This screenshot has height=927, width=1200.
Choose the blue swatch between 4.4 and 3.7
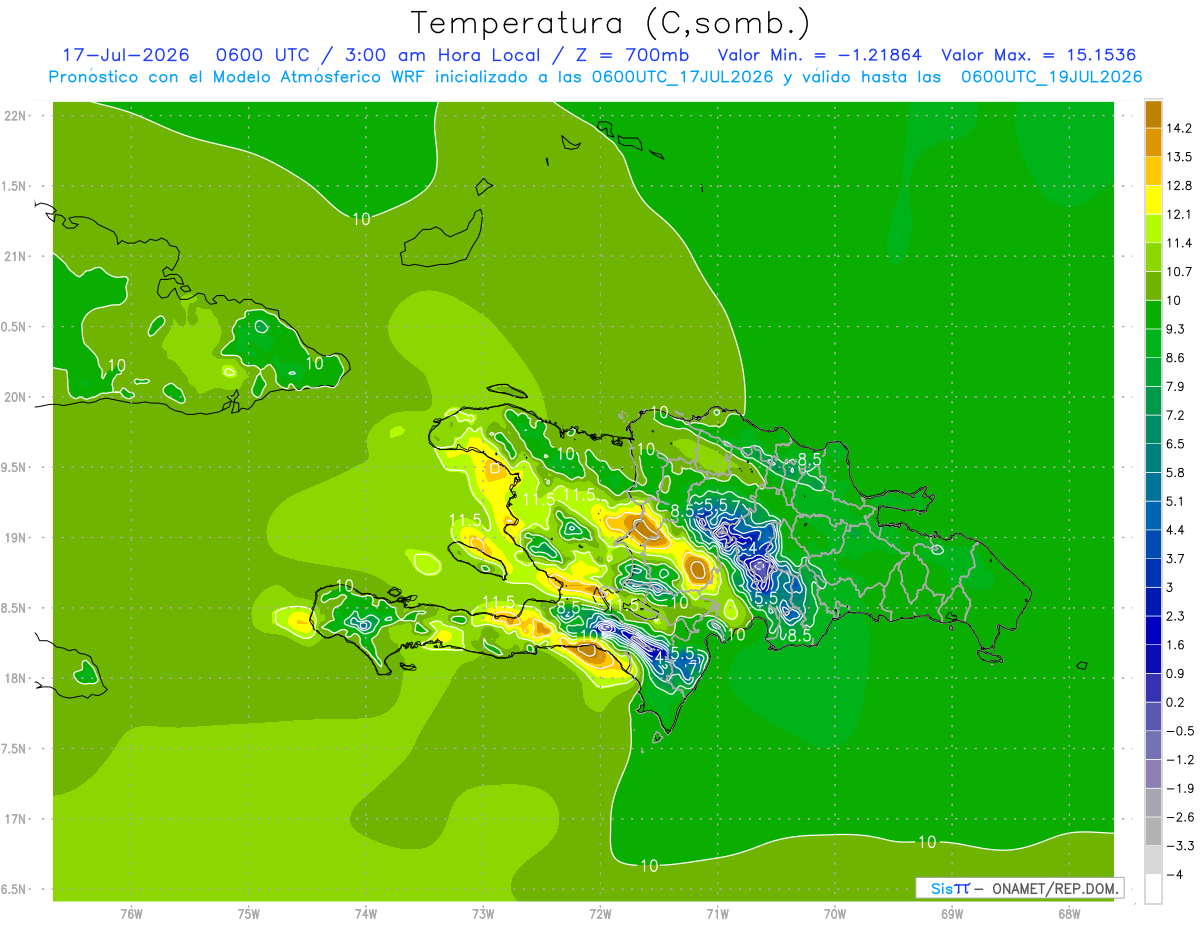(x=1153, y=545)
